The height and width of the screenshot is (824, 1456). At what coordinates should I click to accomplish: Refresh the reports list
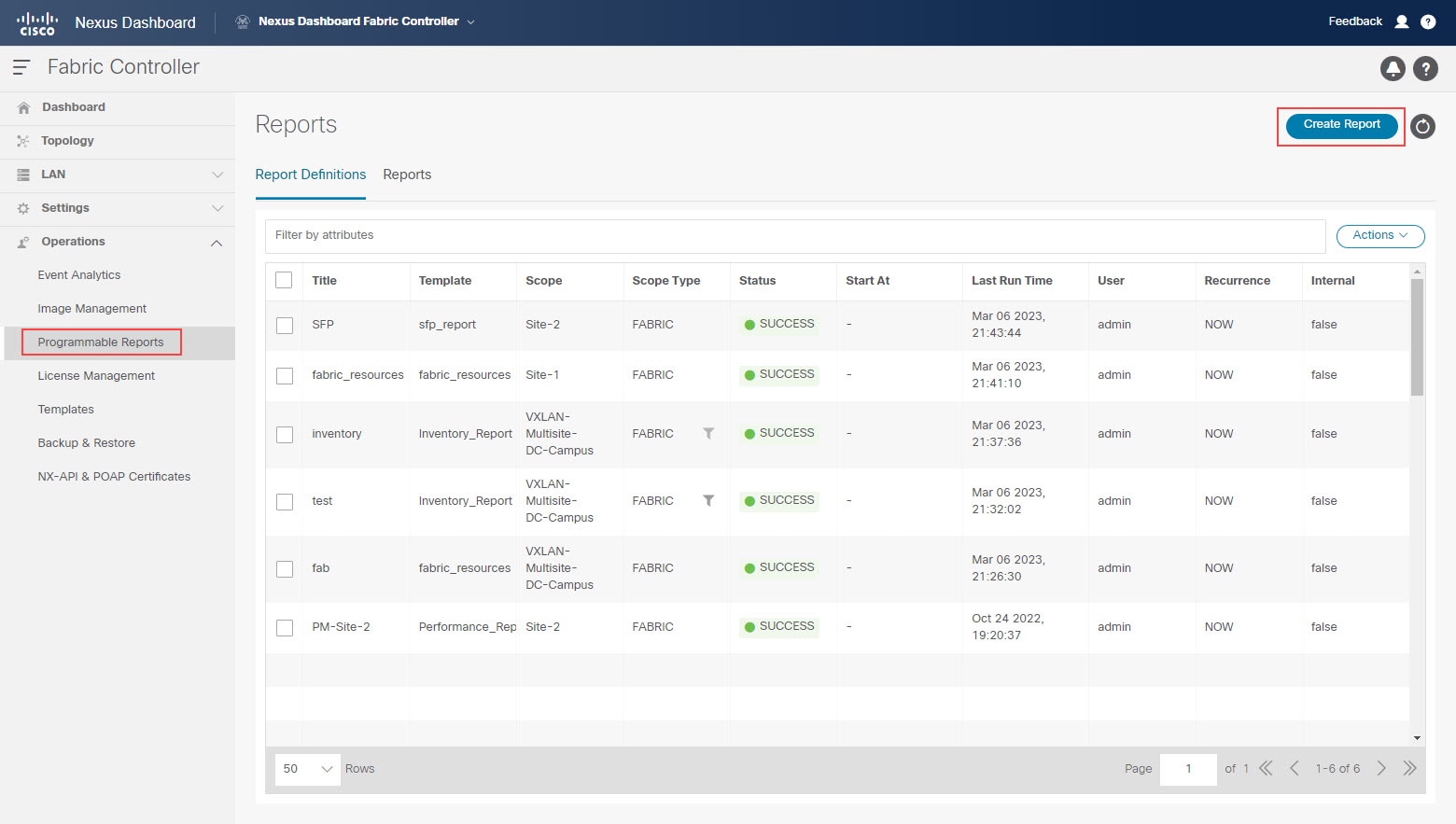[1422, 126]
